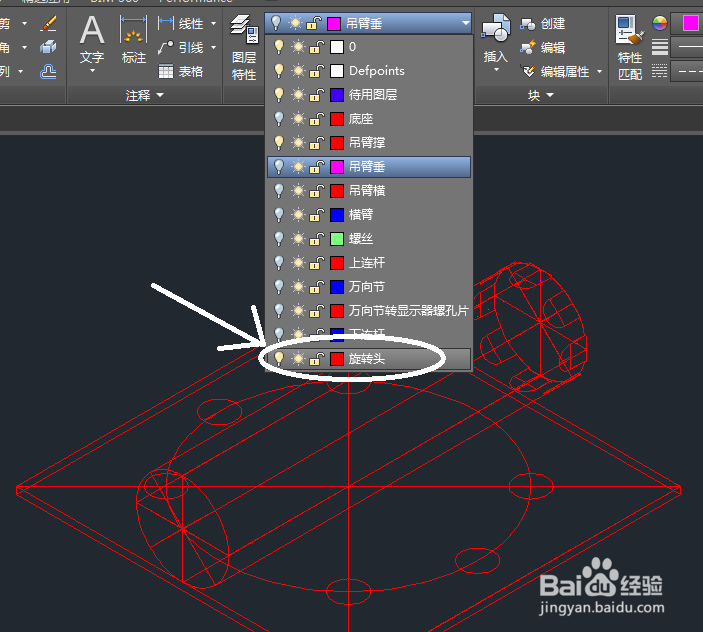
Task: Select the 待用图层 layer
Action: tap(369, 95)
